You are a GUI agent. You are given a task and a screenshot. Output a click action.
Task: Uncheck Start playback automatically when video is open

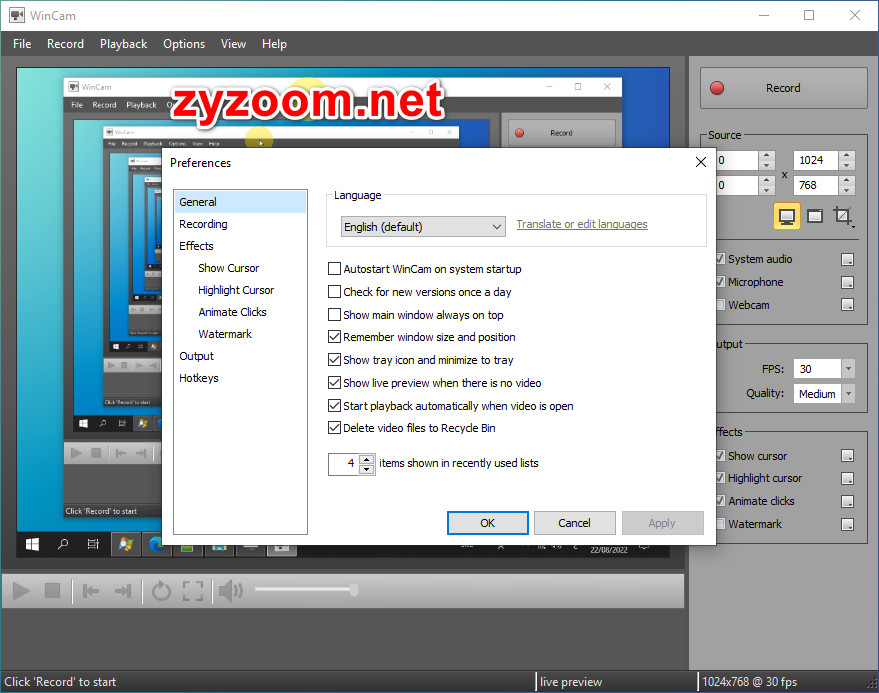[x=334, y=406]
